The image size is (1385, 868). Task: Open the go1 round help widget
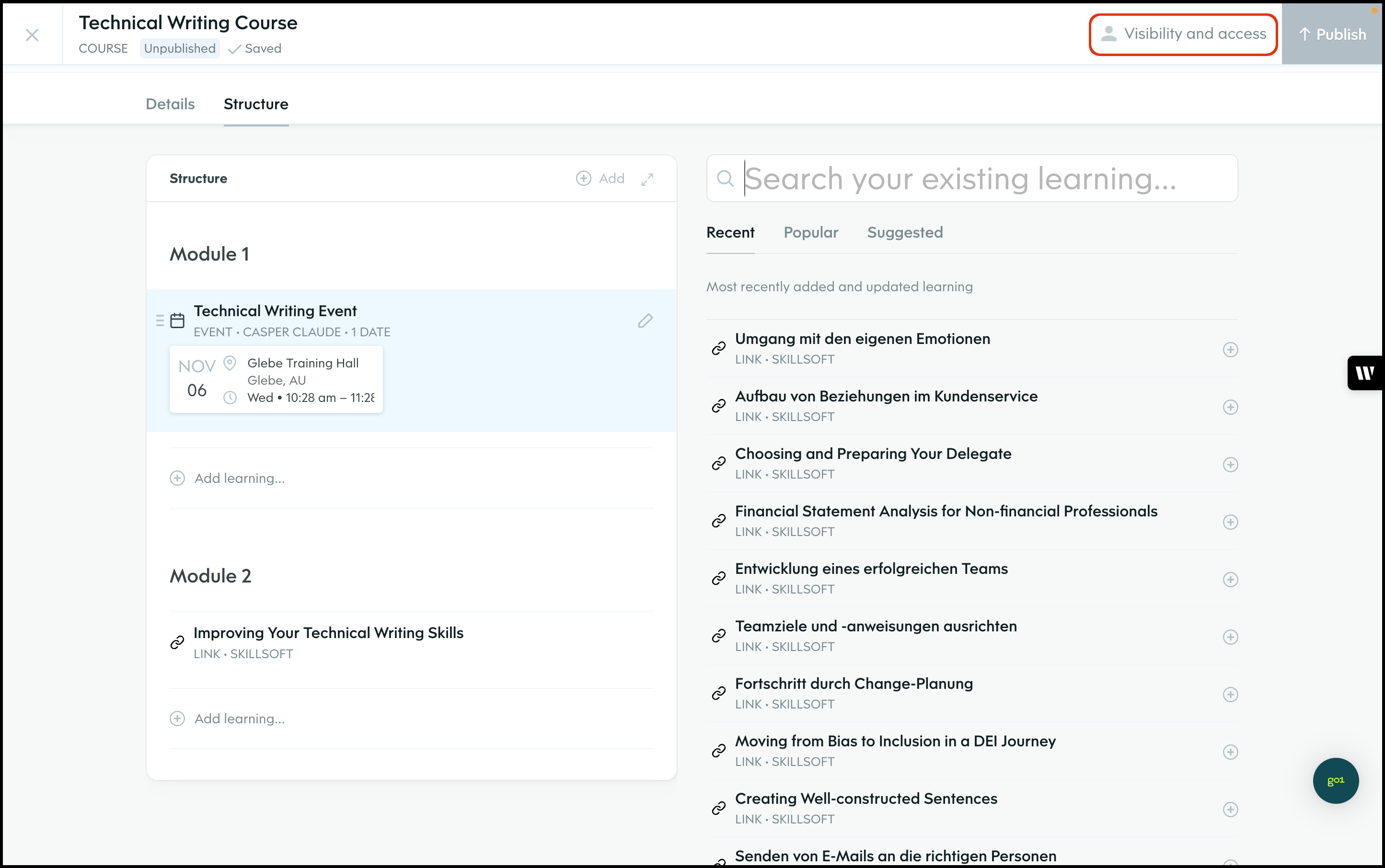pyautogui.click(x=1335, y=780)
